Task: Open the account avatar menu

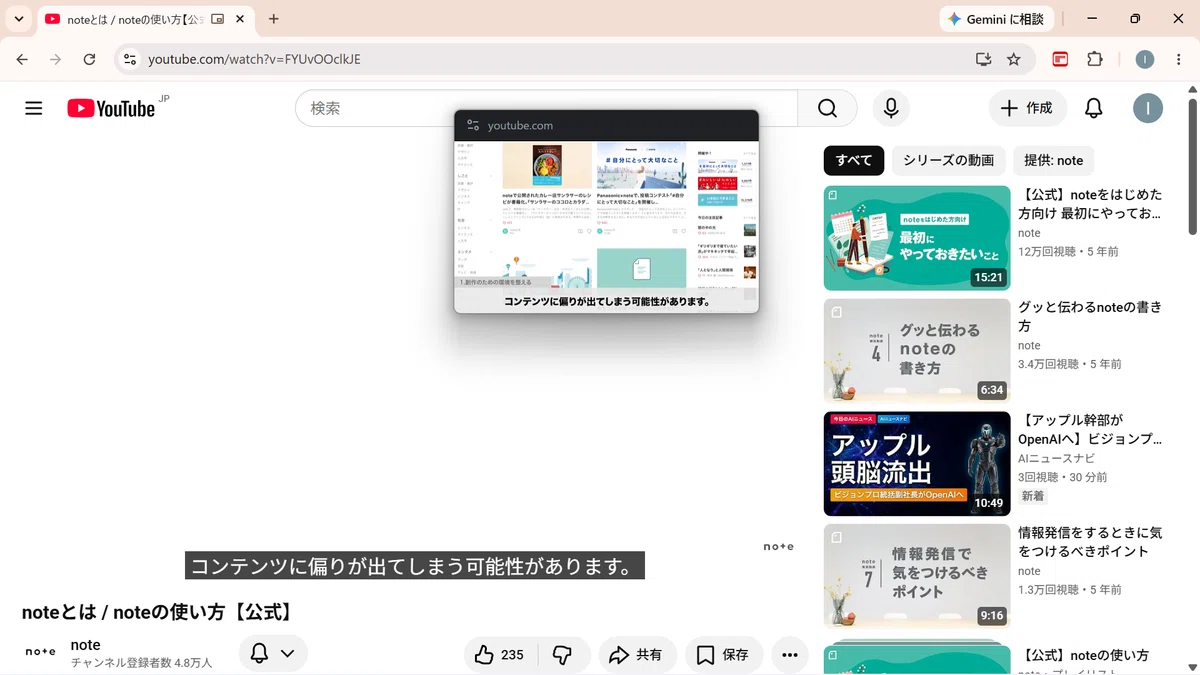Action: pyautogui.click(x=1148, y=108)
